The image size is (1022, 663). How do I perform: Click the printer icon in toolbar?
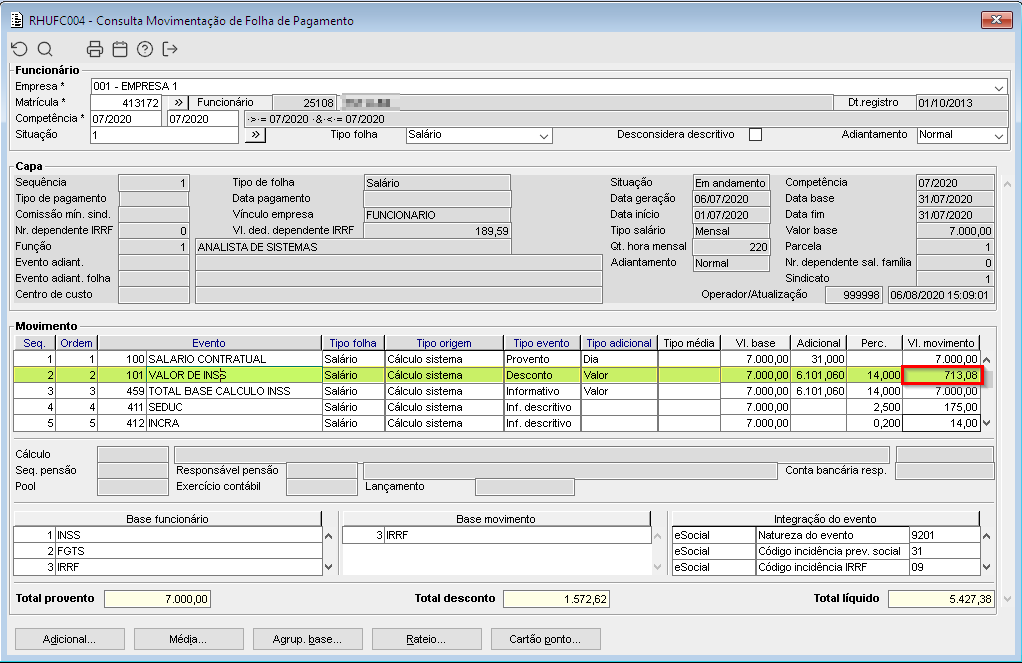pos(95,49)
